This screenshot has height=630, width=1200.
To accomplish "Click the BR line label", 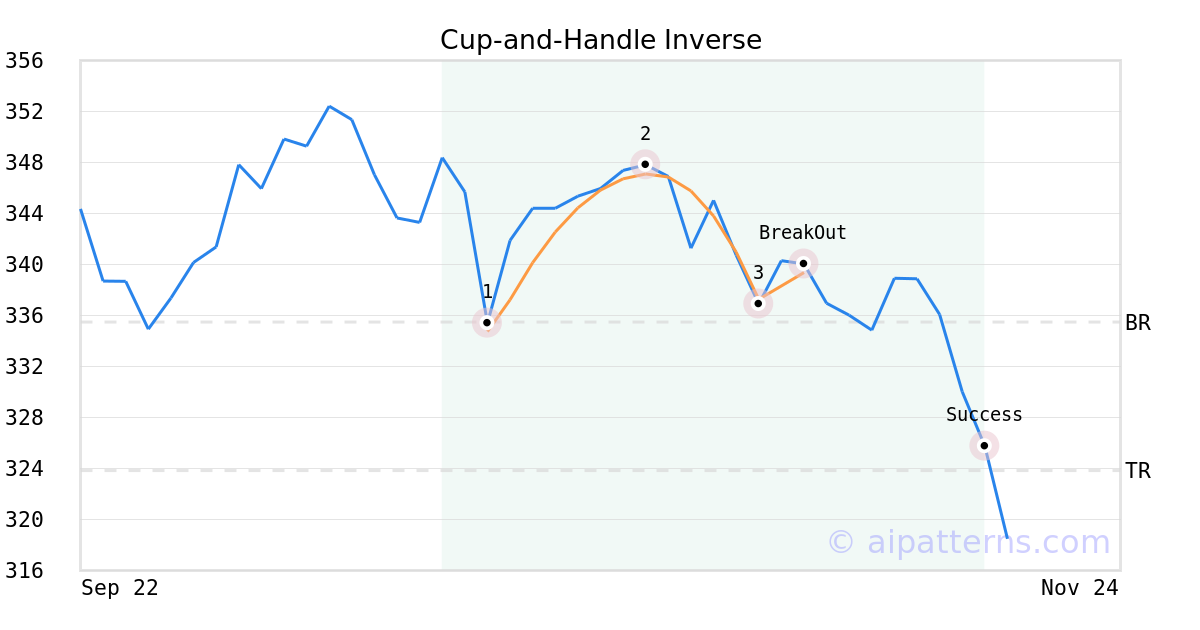I will 1137,323.
